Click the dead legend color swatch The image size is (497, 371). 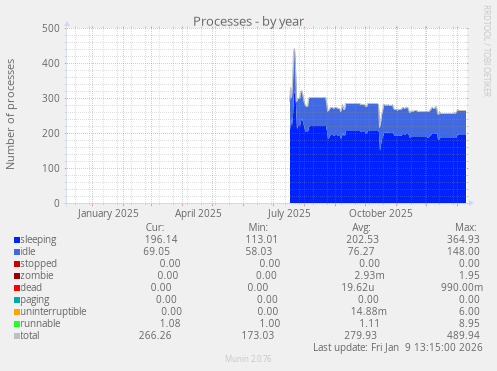point(17,288)
